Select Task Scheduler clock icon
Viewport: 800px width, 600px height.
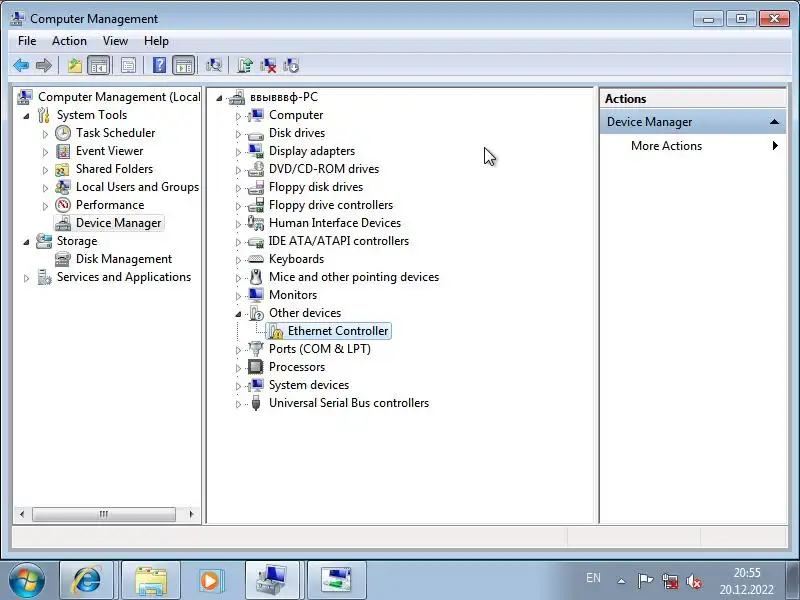[x=63, y=133]
